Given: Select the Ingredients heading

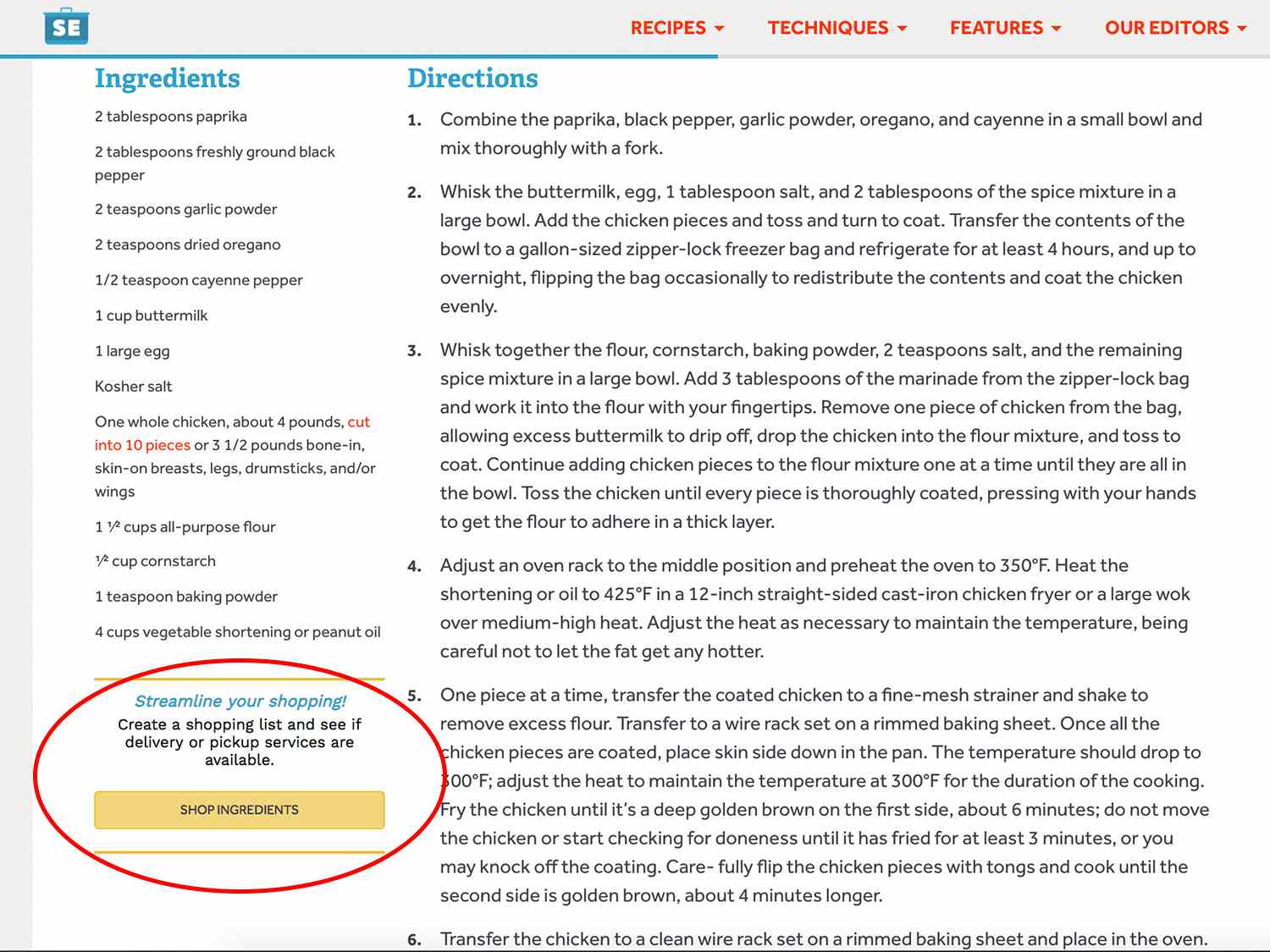Looking at the screenshot, I should [167, 78].
